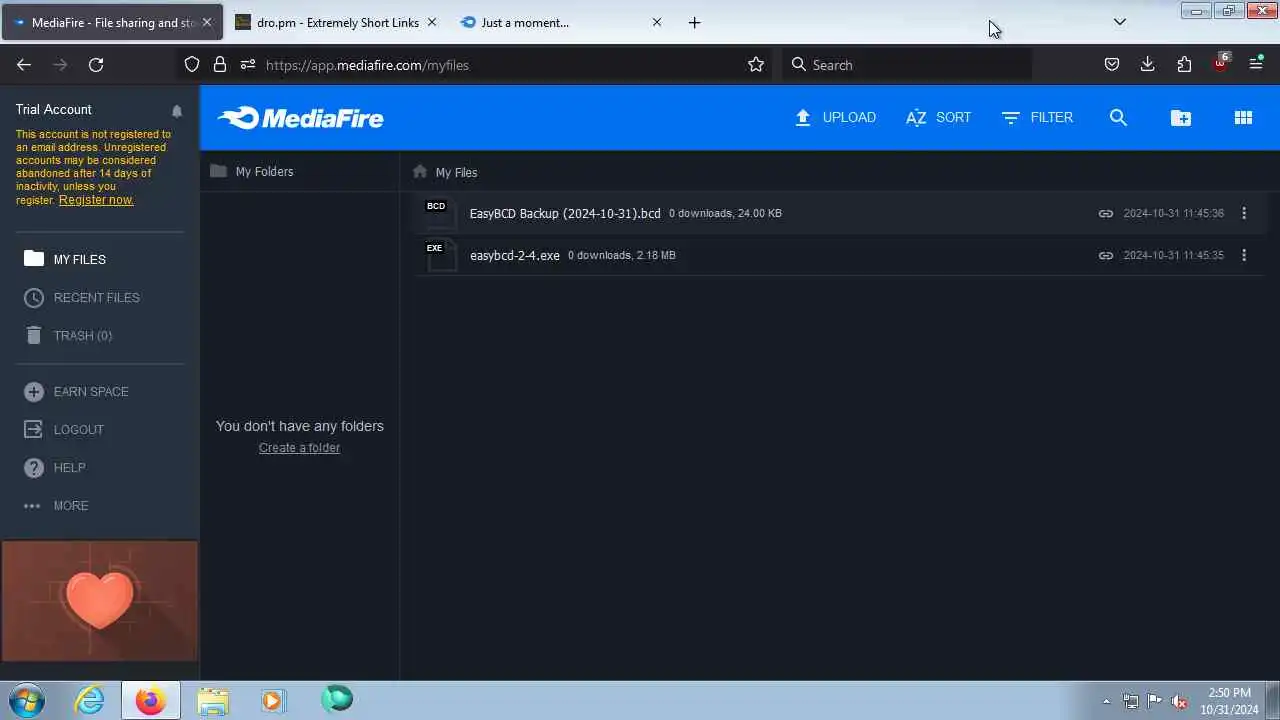Open the Downloads panel
Screen dimensions: 1280x720
1148,64
